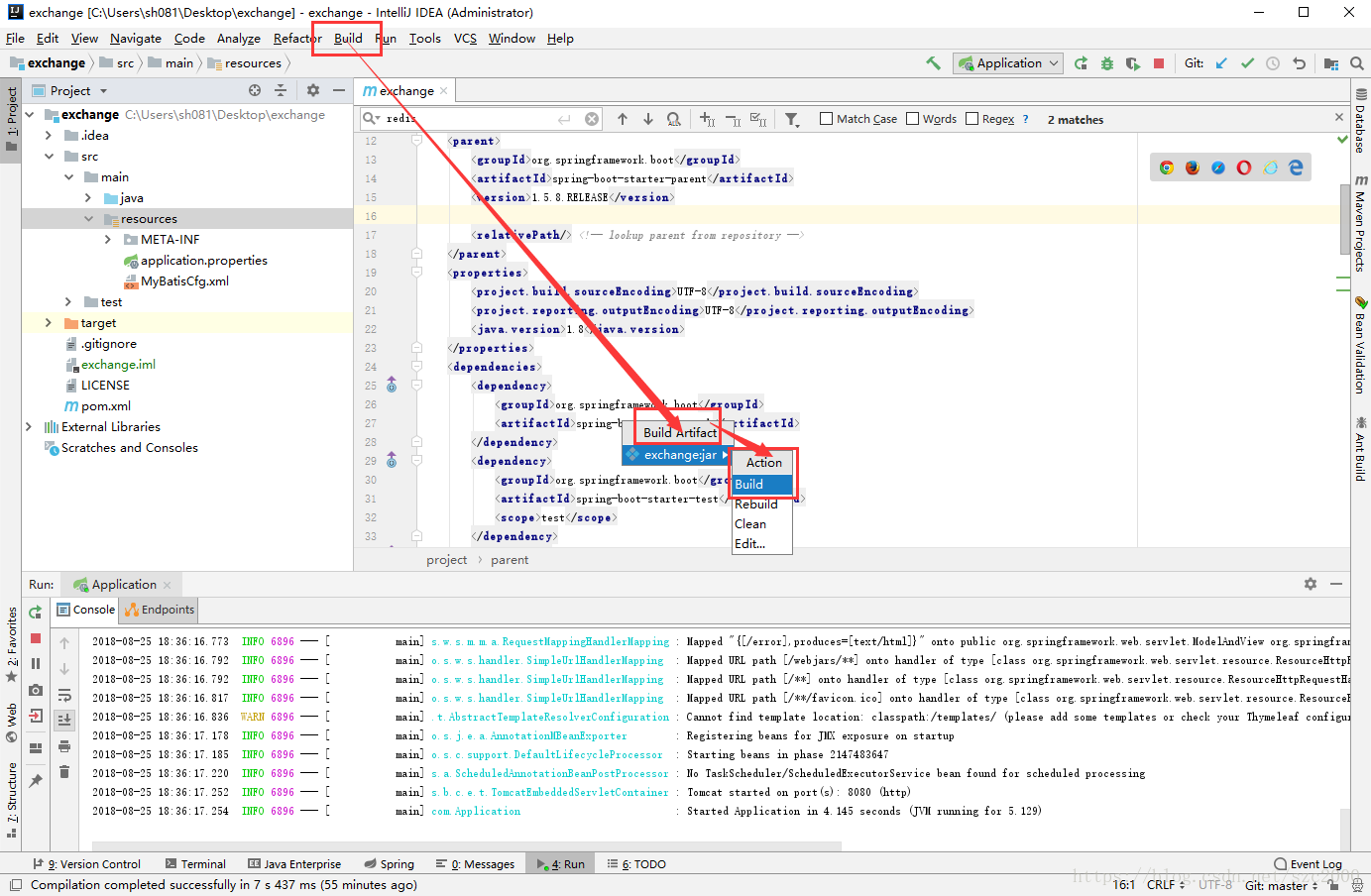1371x896 pixels.
Task: Open Maven Projects side panel
Action: (1360, 224)
